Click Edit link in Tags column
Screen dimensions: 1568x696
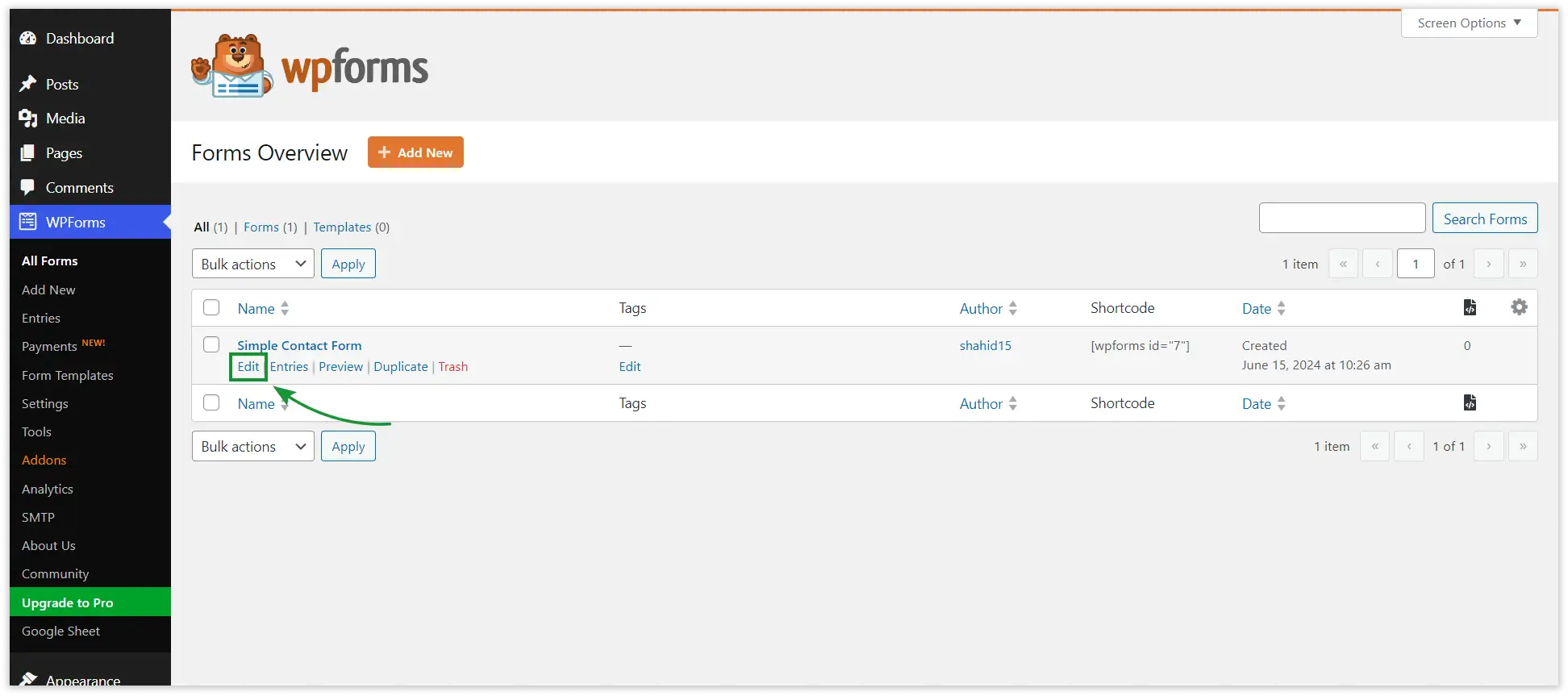[x=630, y=366]
